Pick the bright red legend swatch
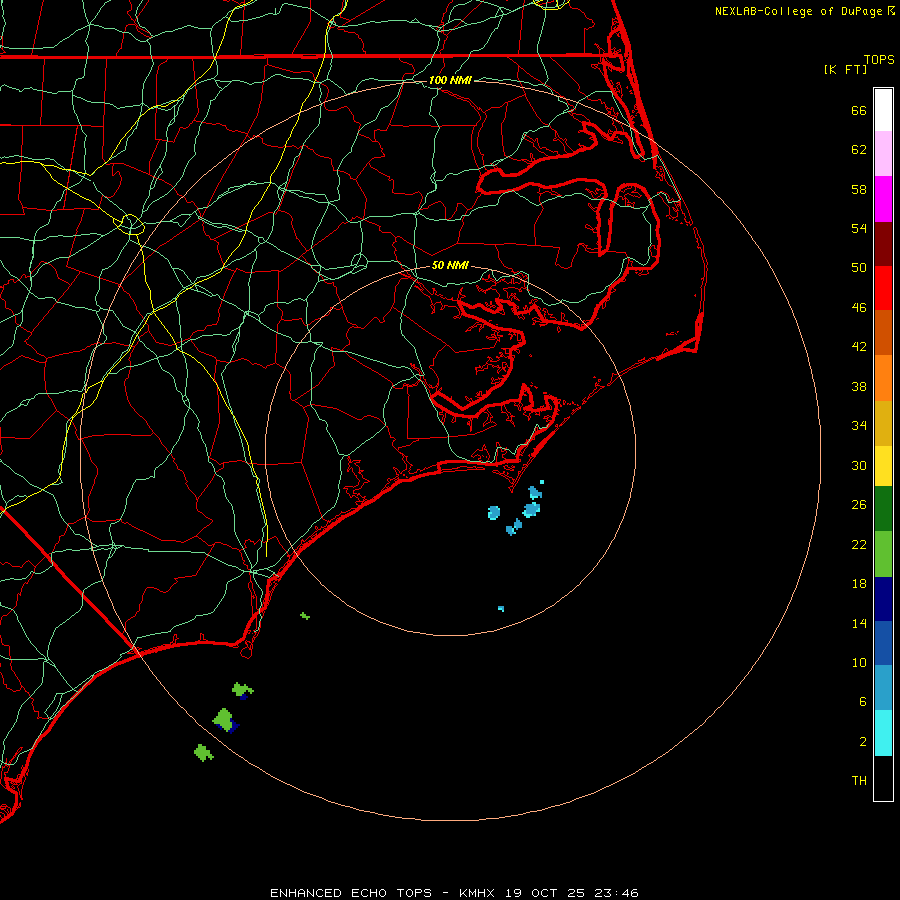 883,288
